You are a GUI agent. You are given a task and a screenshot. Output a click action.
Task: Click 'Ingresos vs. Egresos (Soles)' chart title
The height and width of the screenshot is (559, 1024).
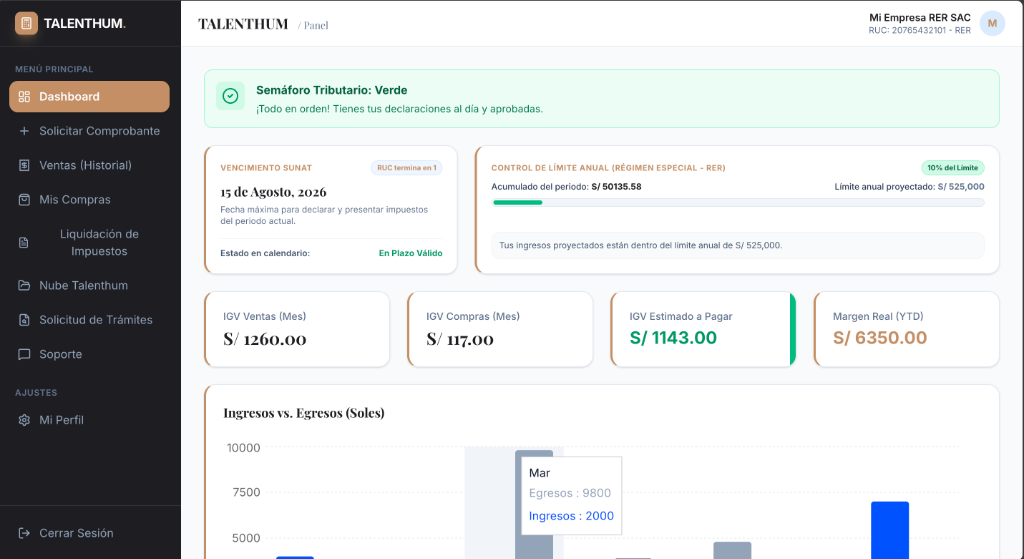[304, 413]
